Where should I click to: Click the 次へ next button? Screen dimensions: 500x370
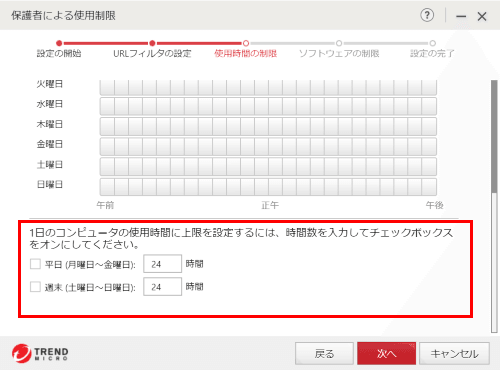tap(386, 353)
